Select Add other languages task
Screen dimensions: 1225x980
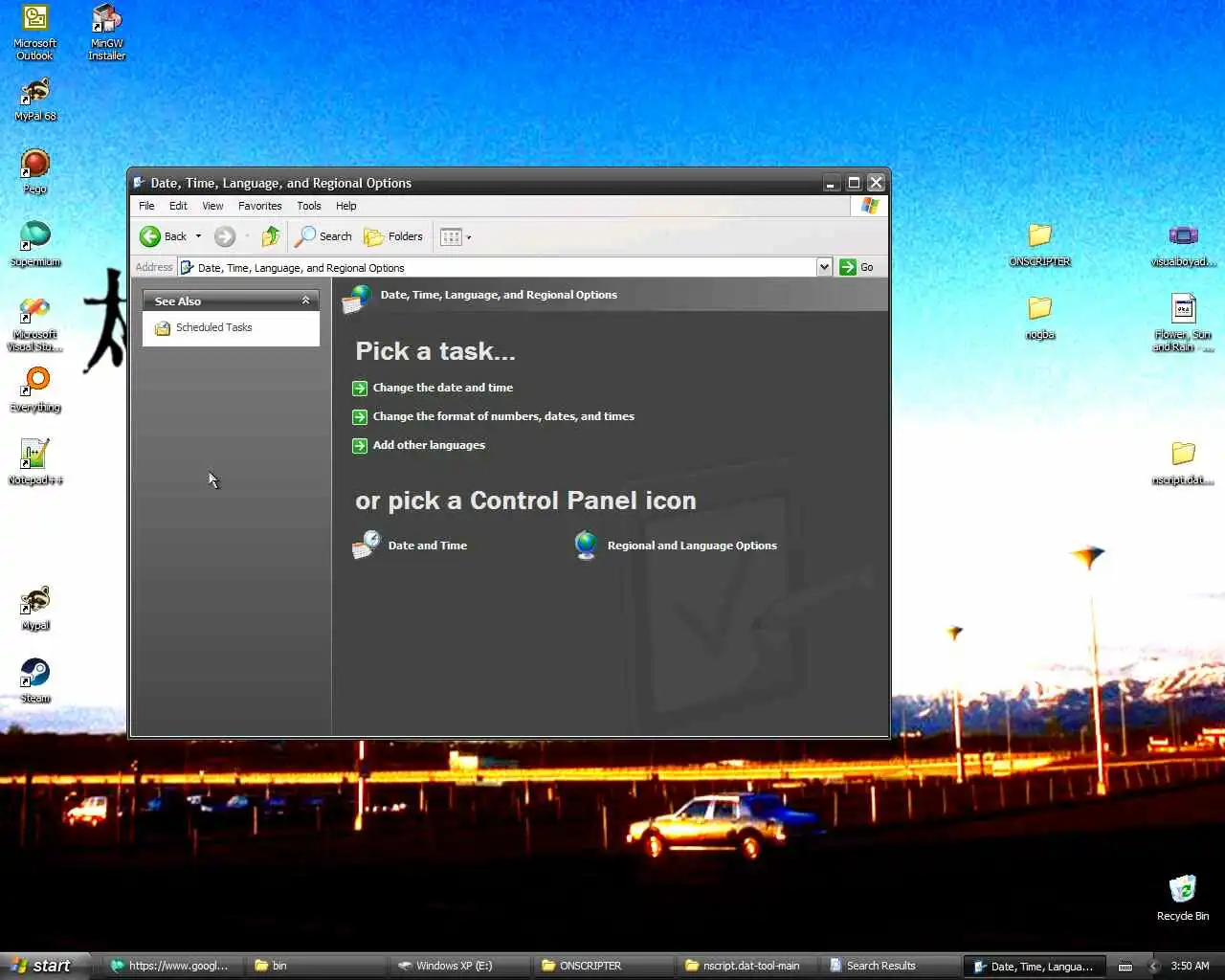(x=418, y=445)
